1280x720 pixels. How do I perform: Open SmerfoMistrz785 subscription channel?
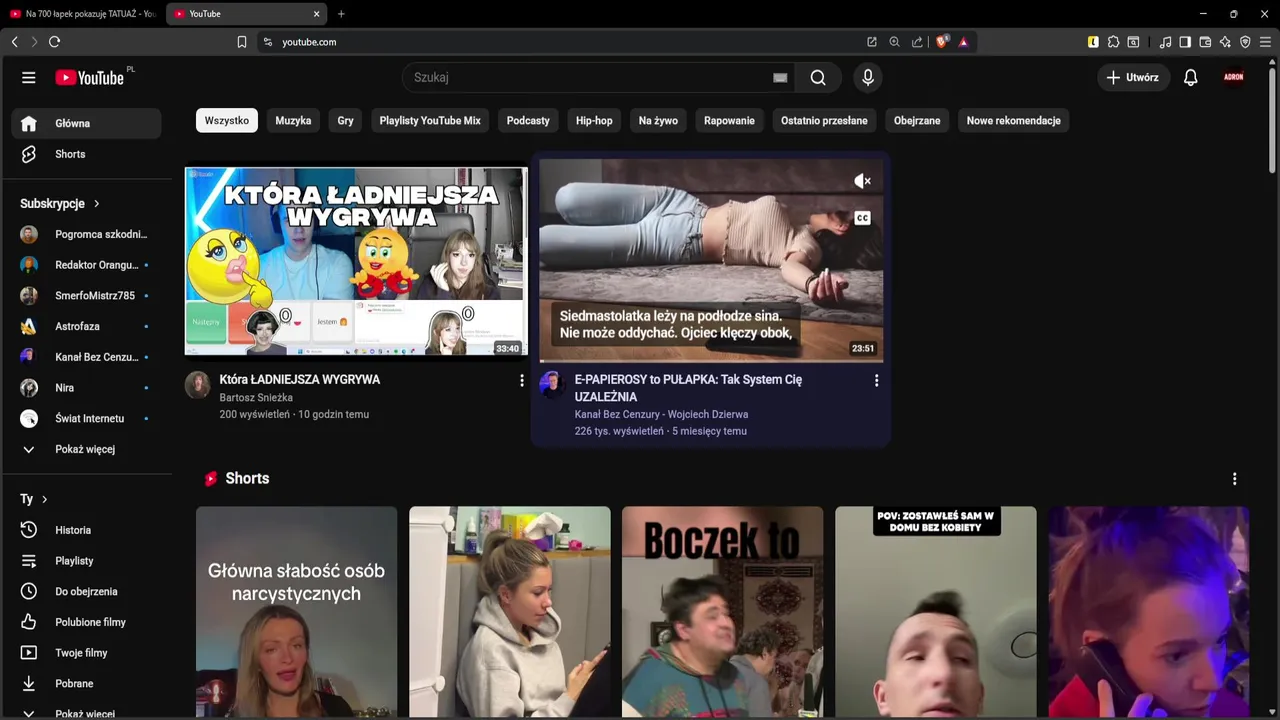pos(86,296)
